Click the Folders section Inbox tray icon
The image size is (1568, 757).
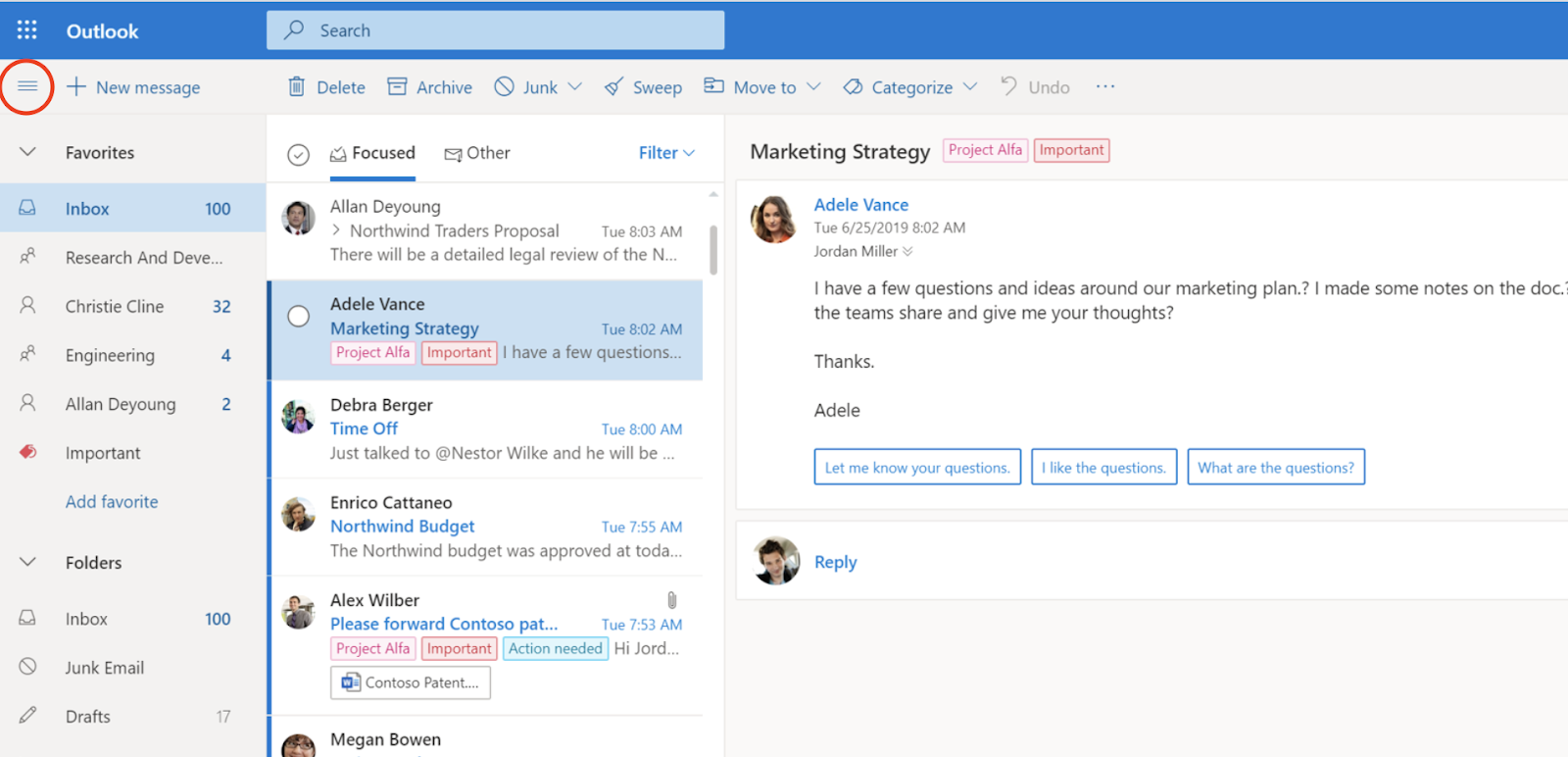[27, 618]
